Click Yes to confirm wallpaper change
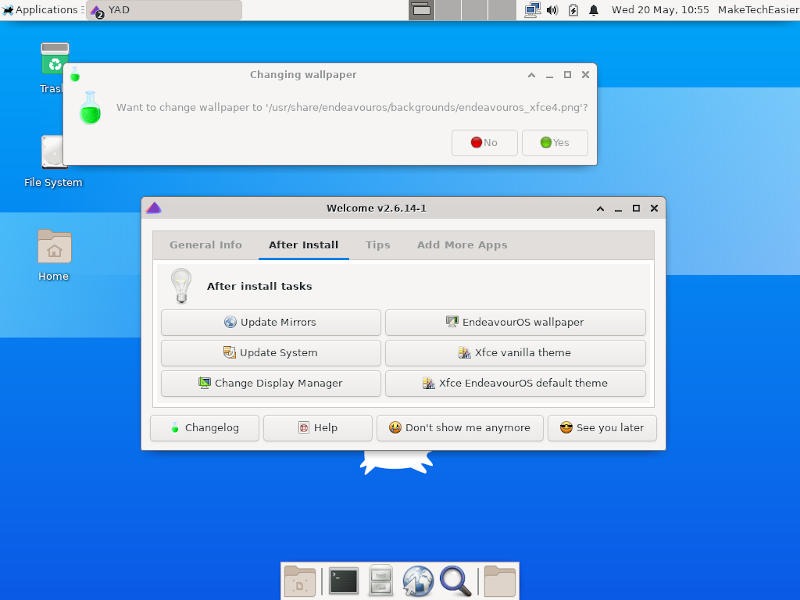 [x=555, y=142]
